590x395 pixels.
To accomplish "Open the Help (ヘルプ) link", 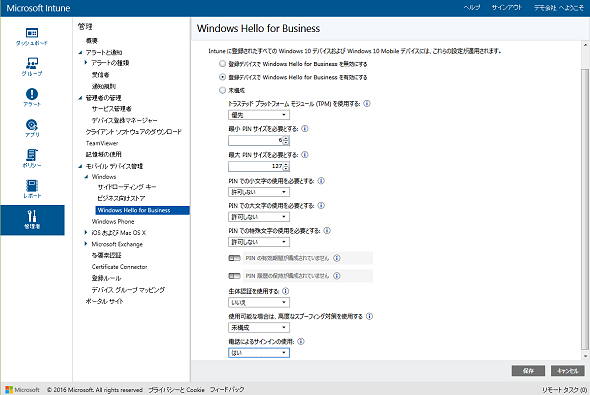I will point(472,8).
